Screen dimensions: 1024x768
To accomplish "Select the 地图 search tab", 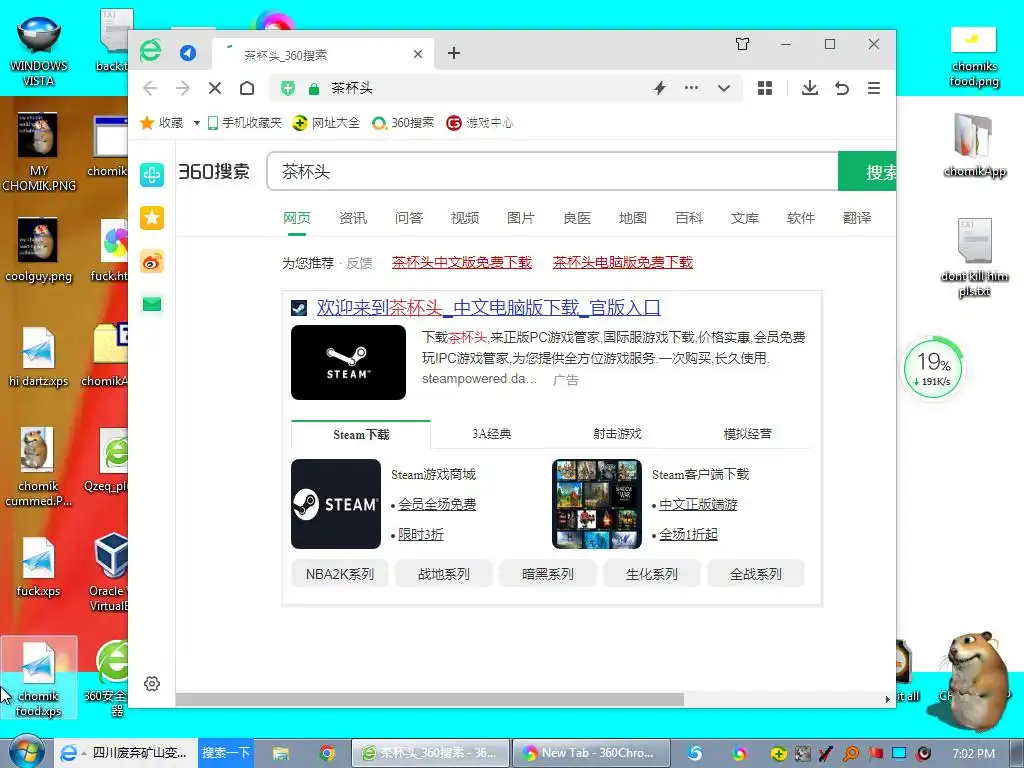I will coord(633,218).
